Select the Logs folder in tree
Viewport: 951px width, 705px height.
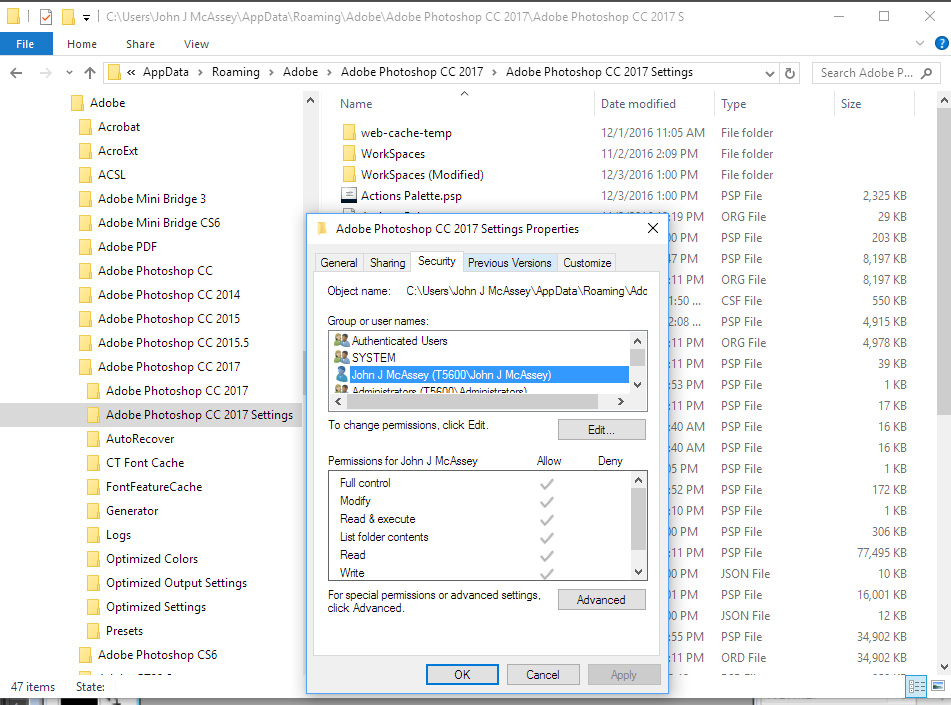point(118,535)
